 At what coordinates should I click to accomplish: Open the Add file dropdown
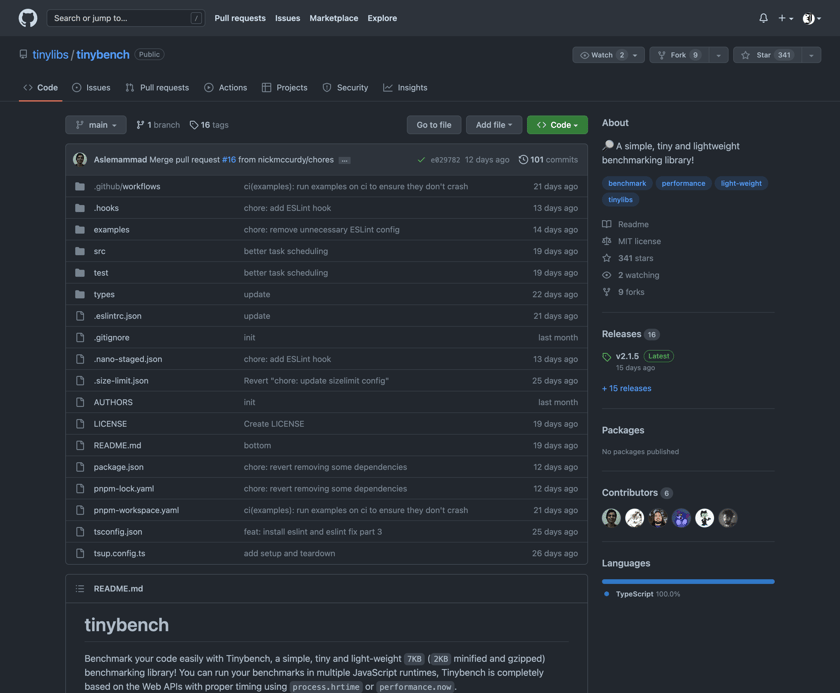coord(494,125)
